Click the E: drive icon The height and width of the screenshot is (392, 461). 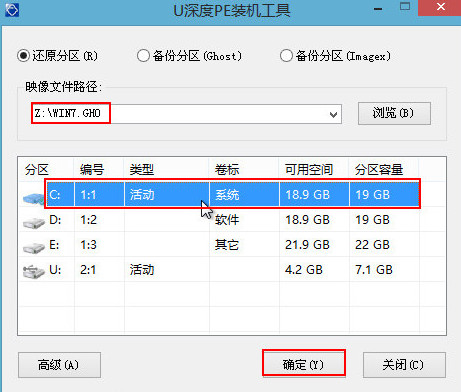tap(34, 248)
